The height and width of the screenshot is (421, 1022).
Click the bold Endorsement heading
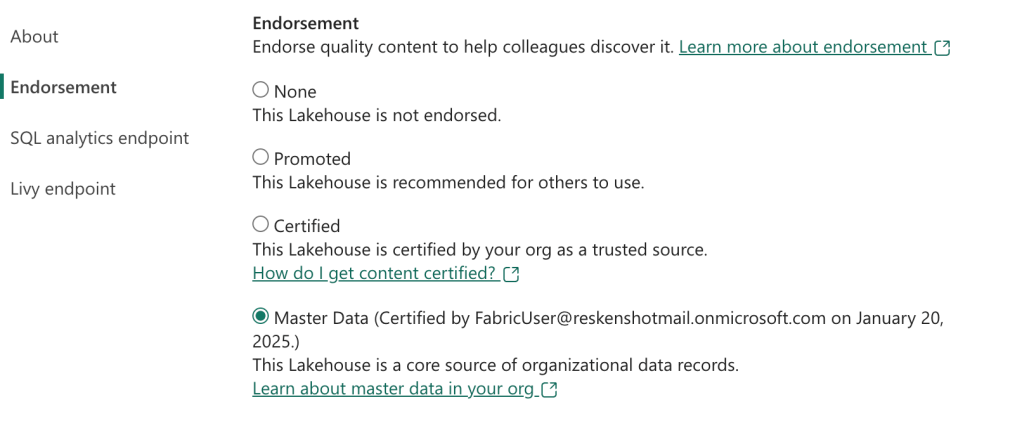305,22
